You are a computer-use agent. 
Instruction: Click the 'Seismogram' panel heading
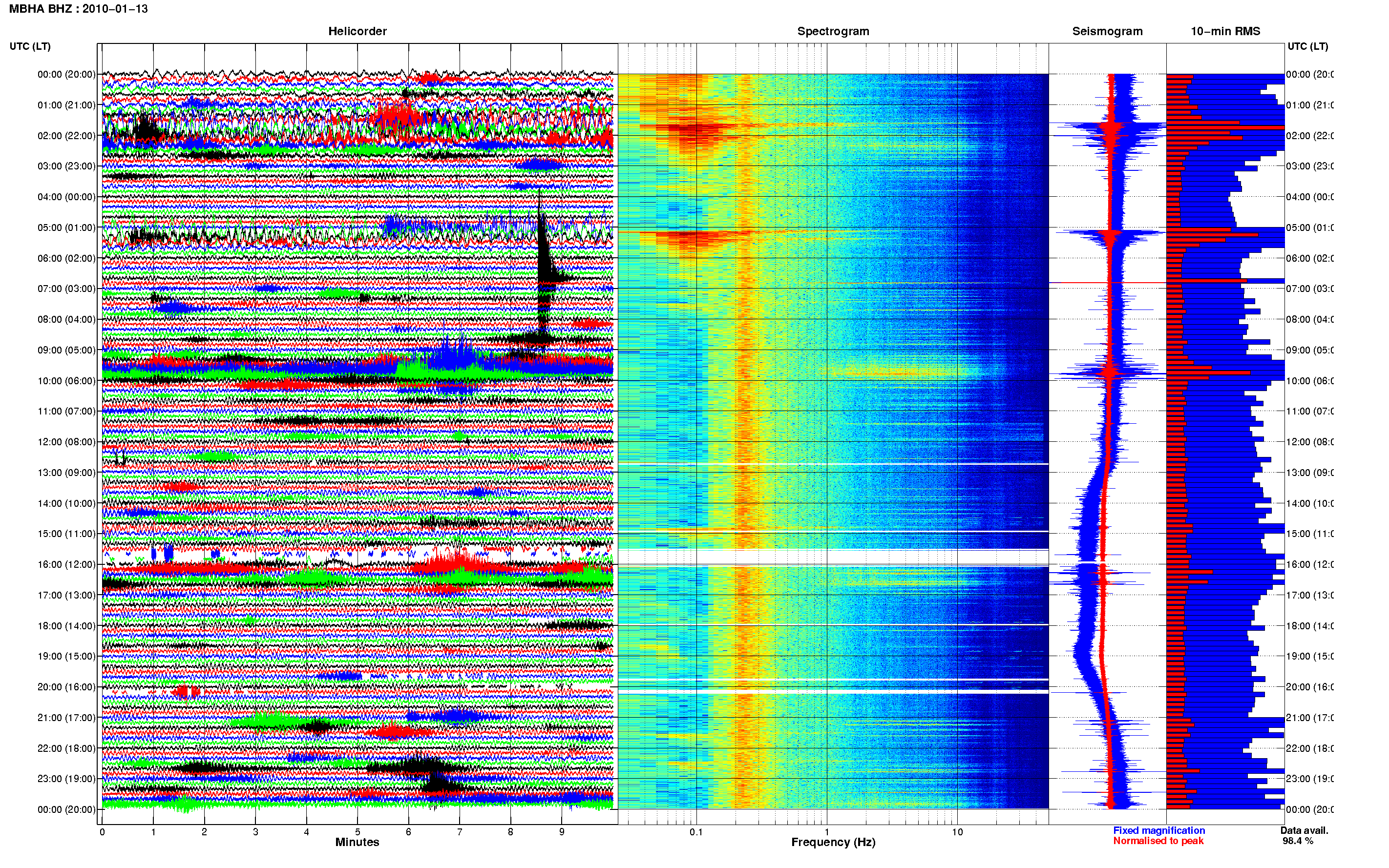coord(1107,31)
